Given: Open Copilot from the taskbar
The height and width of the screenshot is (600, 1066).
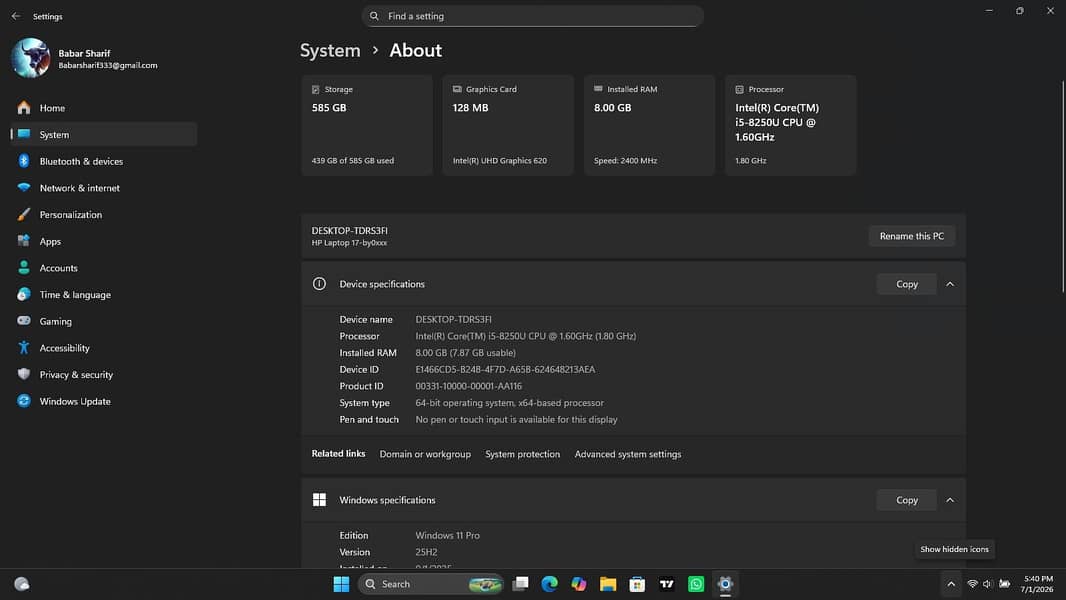Looking at the screenshot, I should 579,584.
